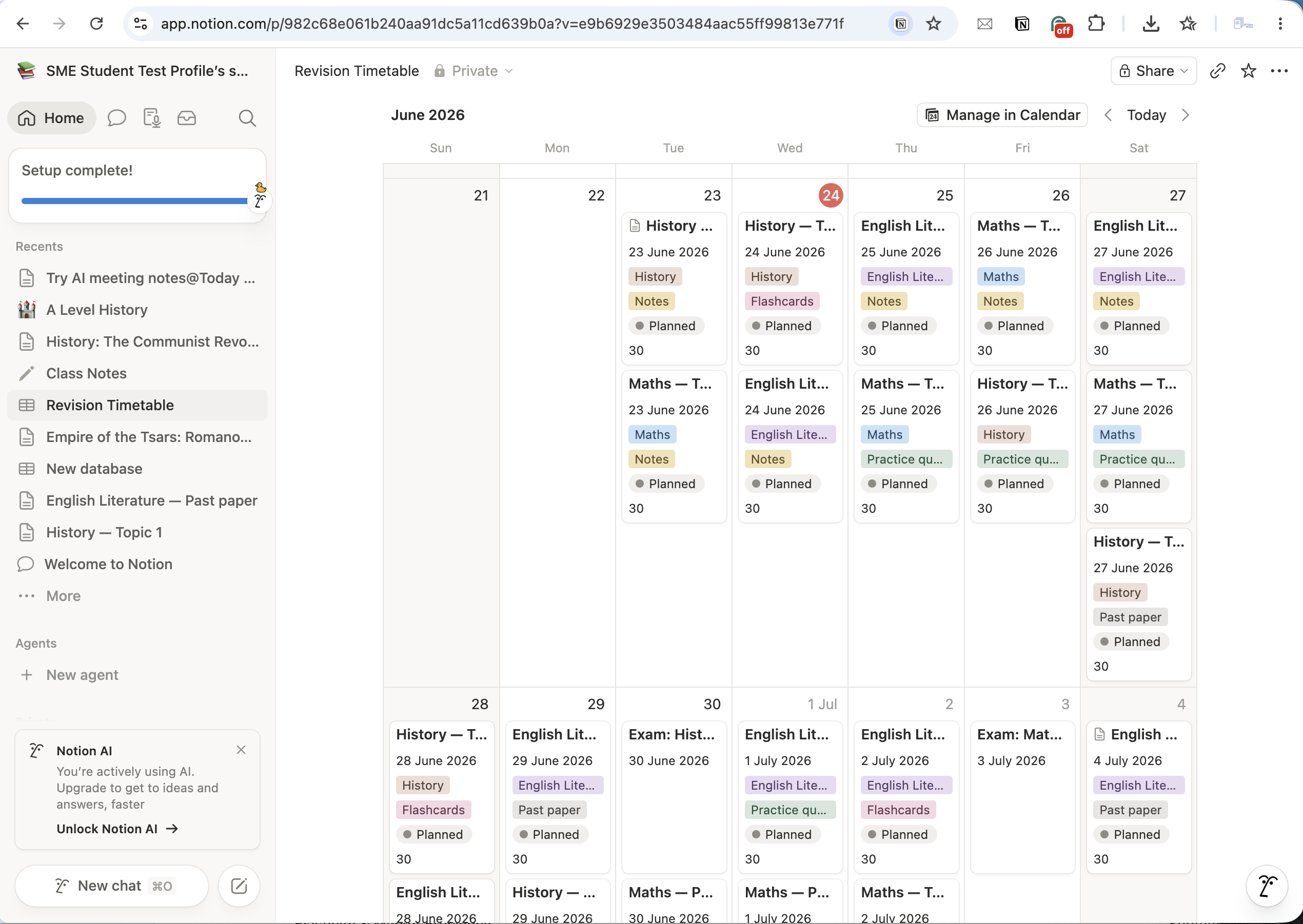Click the workspace books icon
Viewport: 1303px width, 924px height.
point(27,71)
